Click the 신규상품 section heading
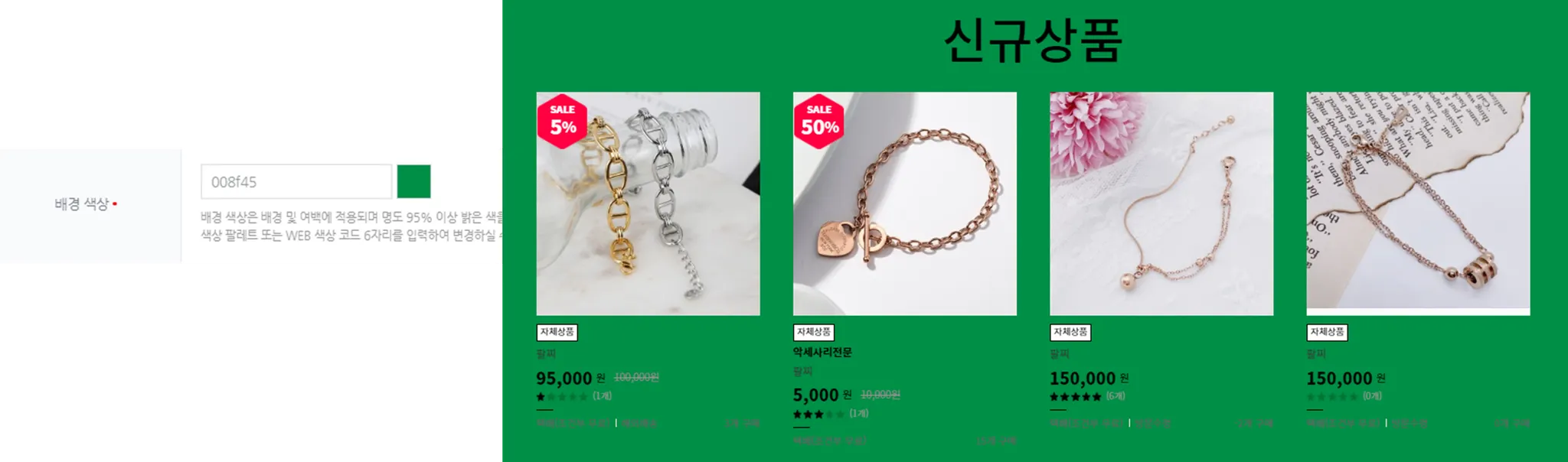Viewport: 1568px width, 462px height. click(1033, 40)
